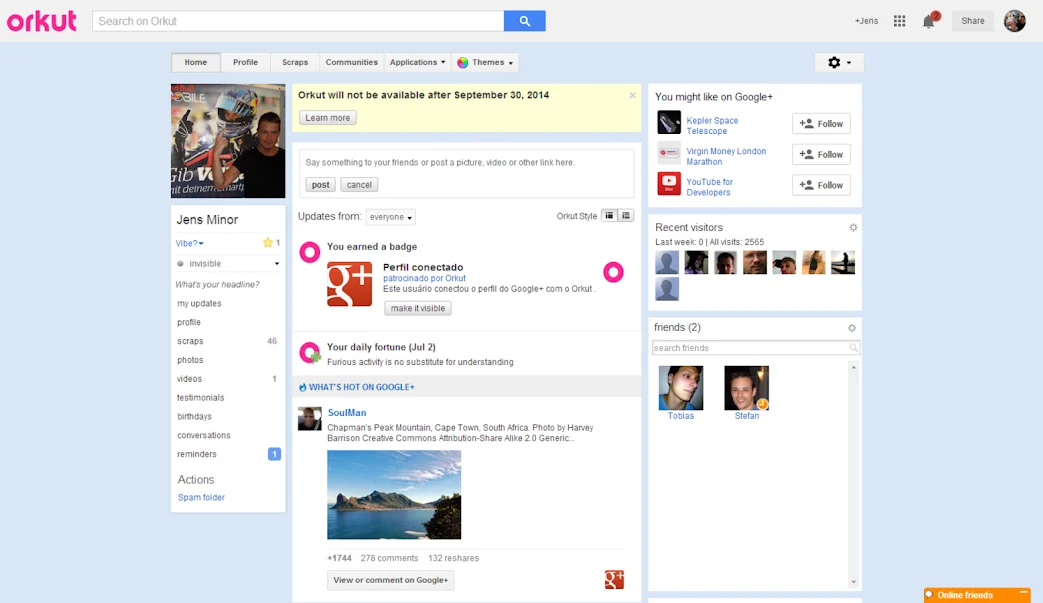This screenshot has height=603, width=1043.
Task: Click the Google+ badge icon
Action: coord(349,284)
